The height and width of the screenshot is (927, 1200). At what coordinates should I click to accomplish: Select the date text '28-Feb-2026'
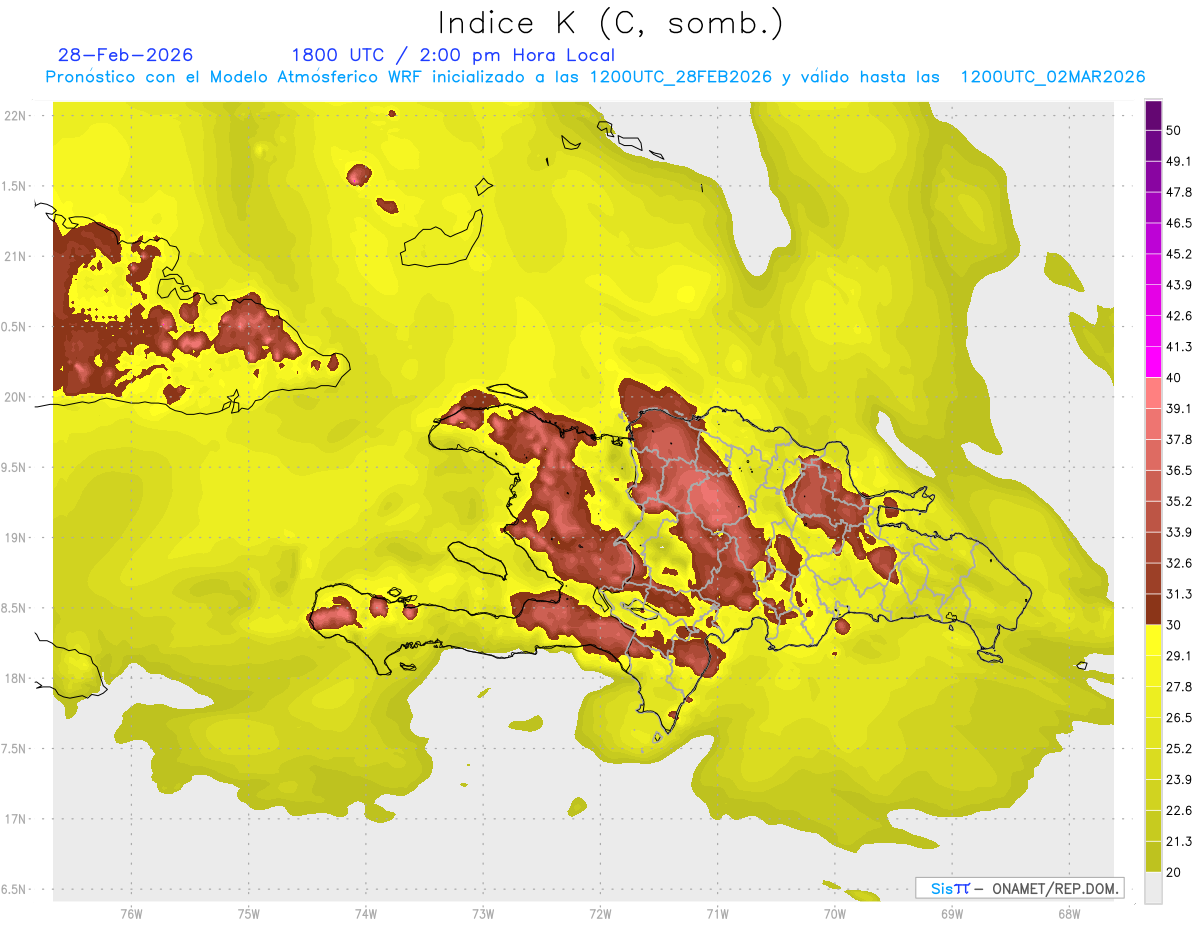[x=125, y=55]
